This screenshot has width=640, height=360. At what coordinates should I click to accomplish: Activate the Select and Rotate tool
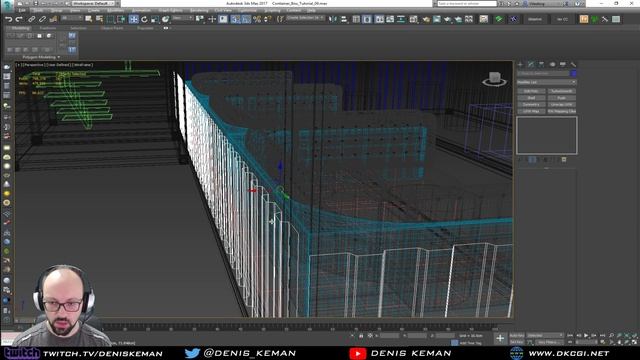pyautogui.click(x=144, y=19)
